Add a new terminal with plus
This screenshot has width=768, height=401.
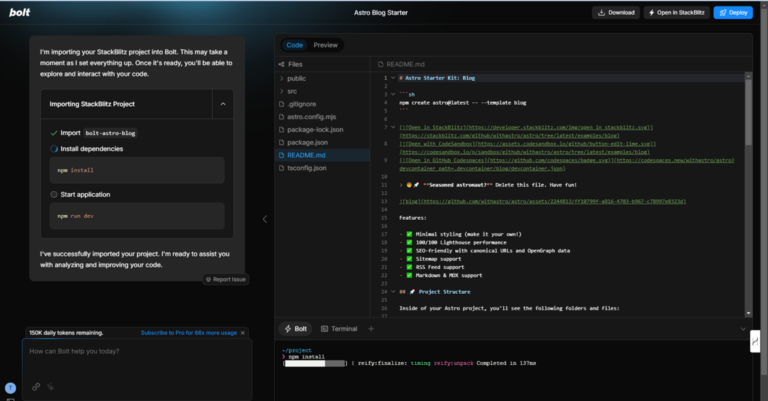pos(371,329)
